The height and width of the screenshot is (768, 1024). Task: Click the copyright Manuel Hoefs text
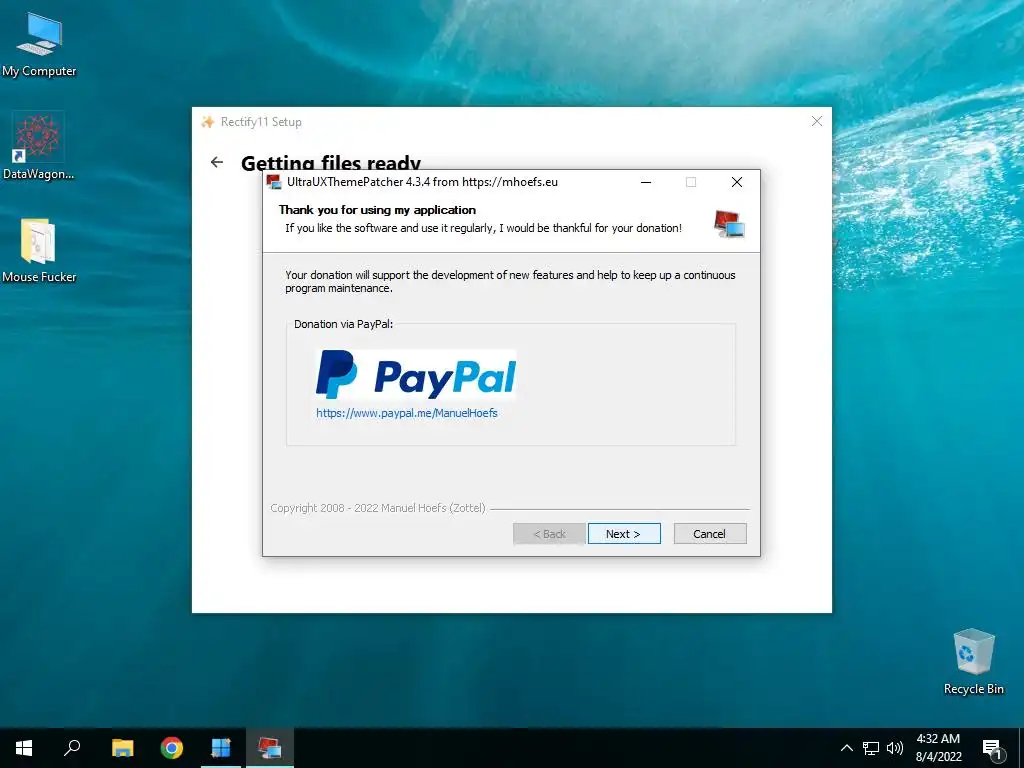tap(378, 508)
